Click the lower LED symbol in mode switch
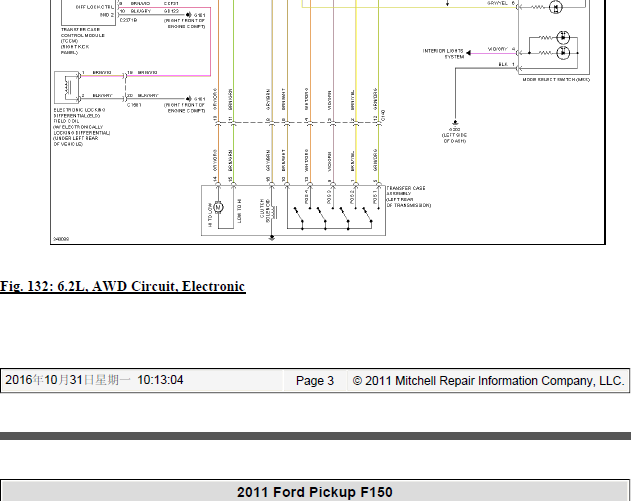The width and height of the screenshot is (631, 501). tap(563, 52)
